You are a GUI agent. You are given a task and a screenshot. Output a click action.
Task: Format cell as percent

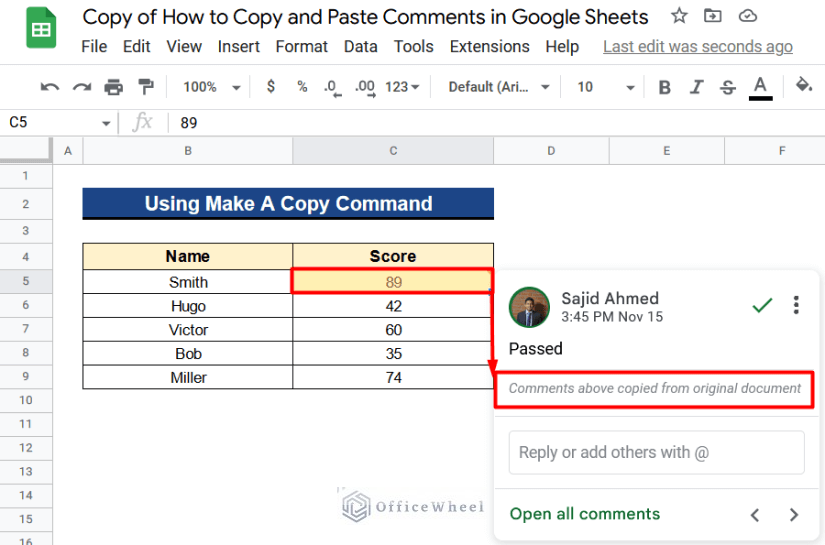pyautogui.click(x=302, y=86)
